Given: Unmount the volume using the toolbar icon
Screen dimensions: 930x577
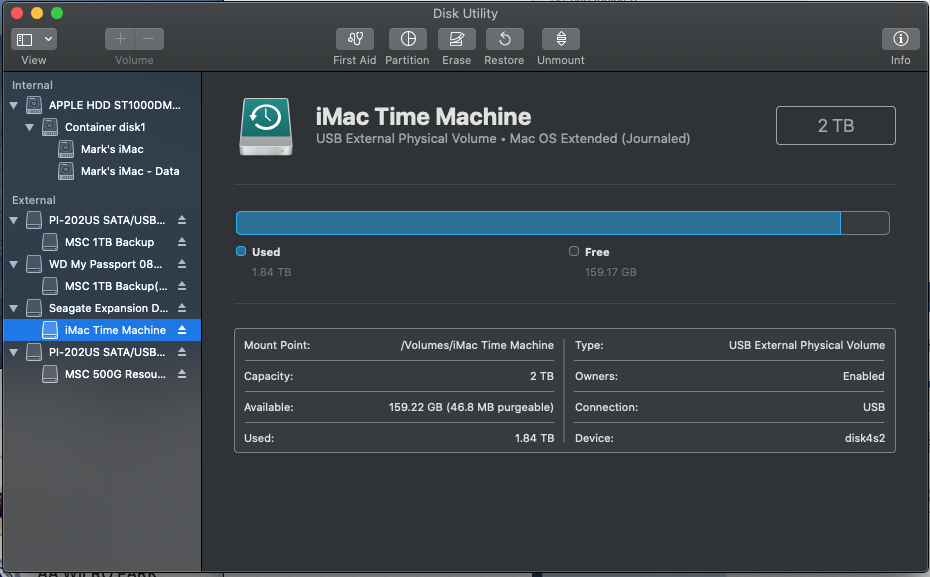Looking at the screenshot, I should pos(561,40).
